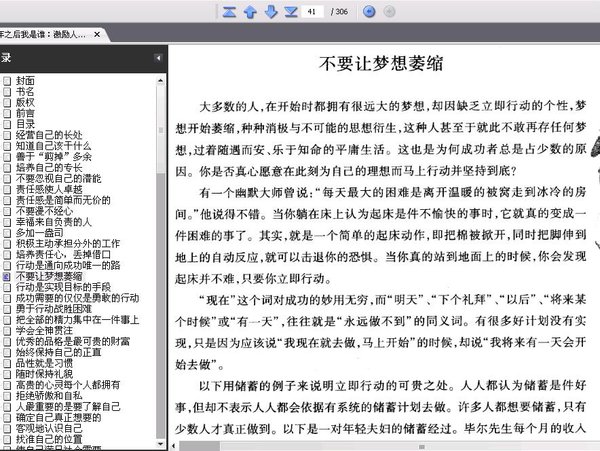Viewport: 600px width, 451px height.
Task: Select the highlighted 不要让梦想萎缩 entry
Action: (x=49, y=276)
